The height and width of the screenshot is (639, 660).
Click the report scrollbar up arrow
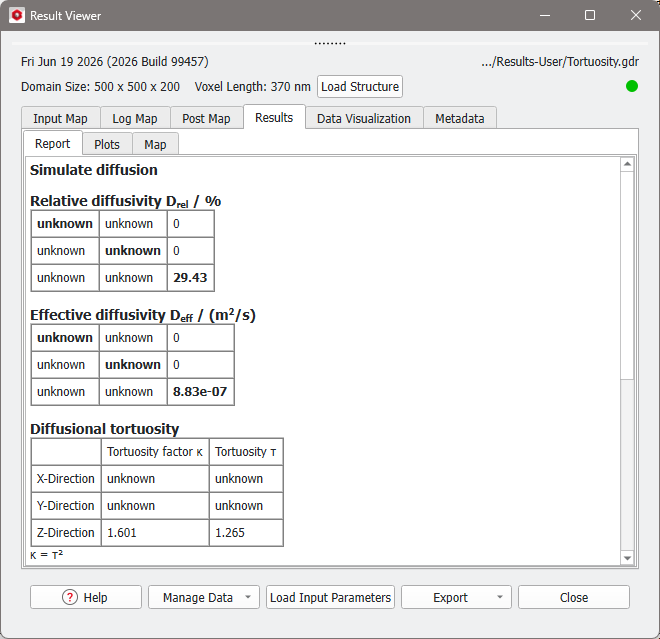(627, 164)
